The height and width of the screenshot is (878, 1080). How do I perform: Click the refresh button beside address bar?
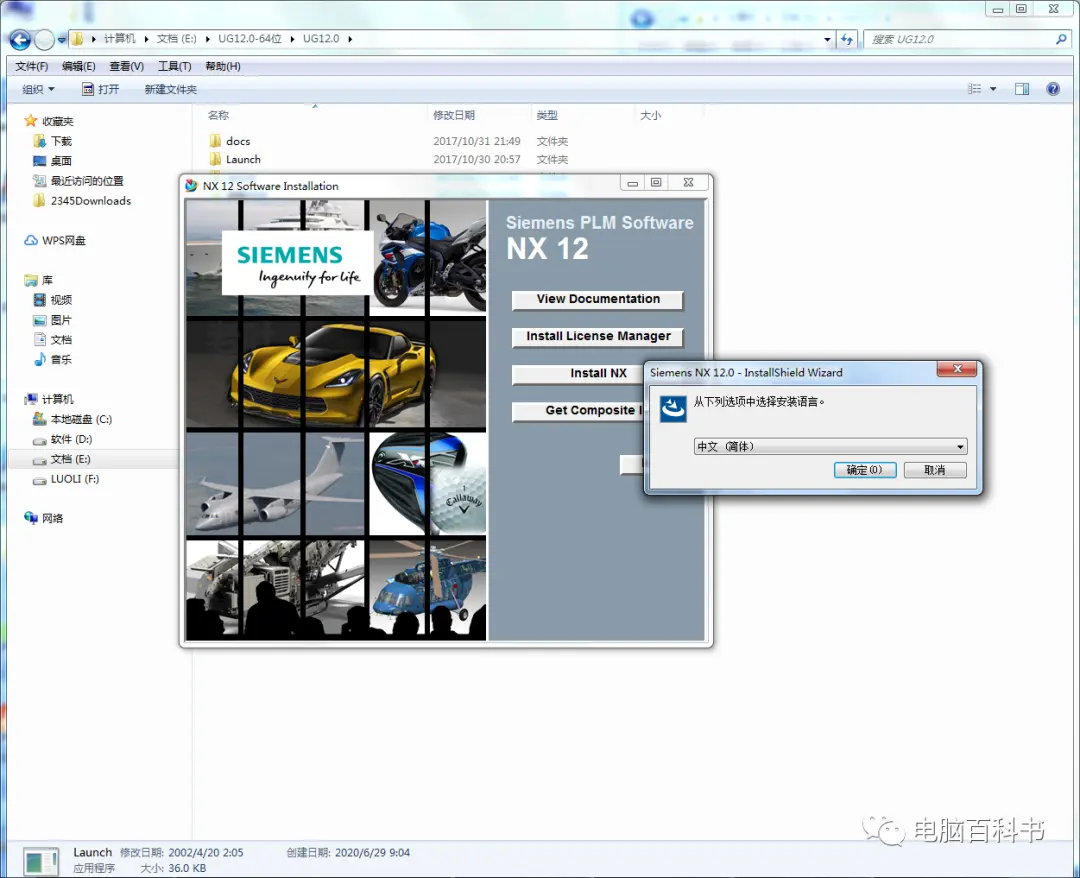point(847,39)
